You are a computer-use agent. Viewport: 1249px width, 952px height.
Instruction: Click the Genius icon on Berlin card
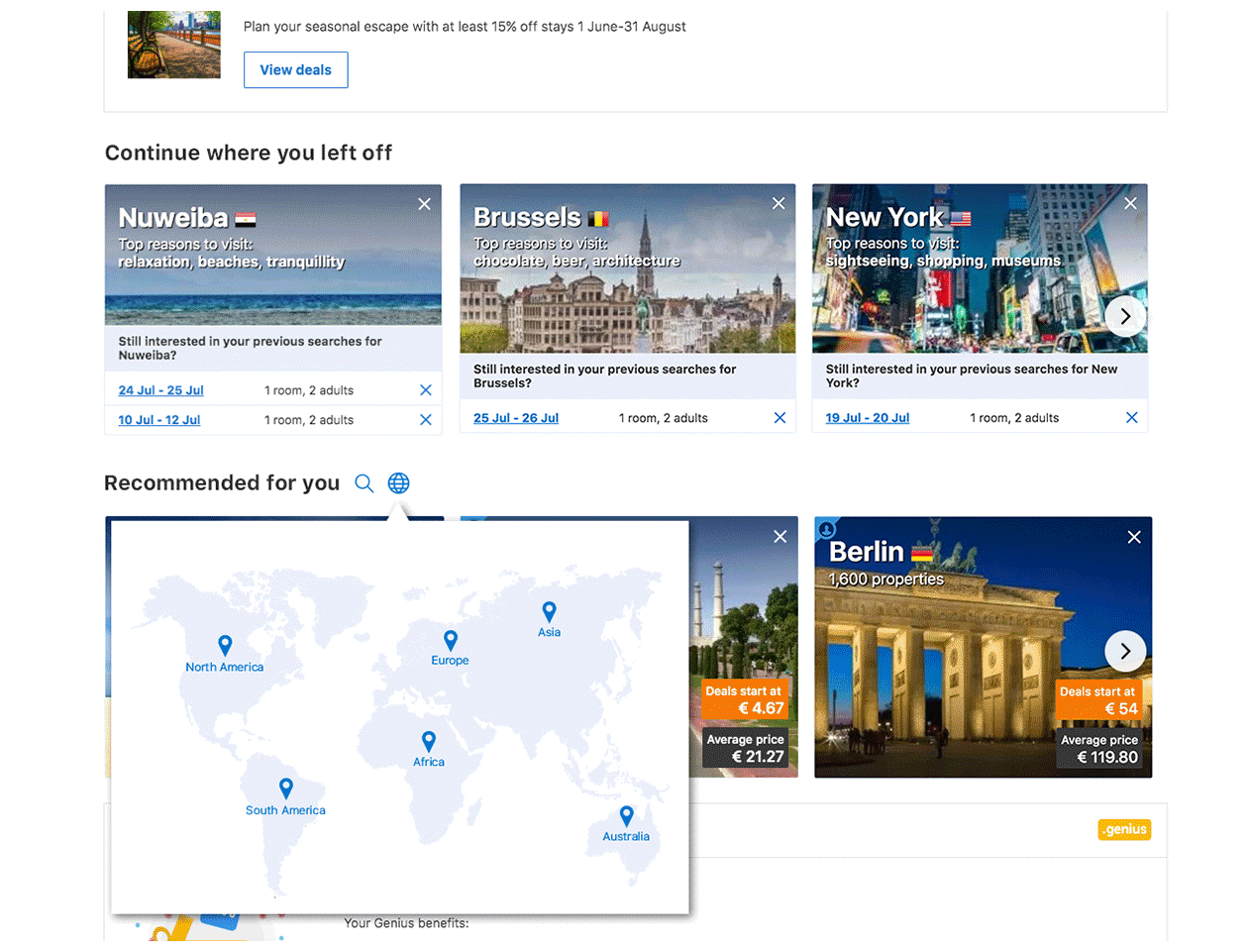827,529
